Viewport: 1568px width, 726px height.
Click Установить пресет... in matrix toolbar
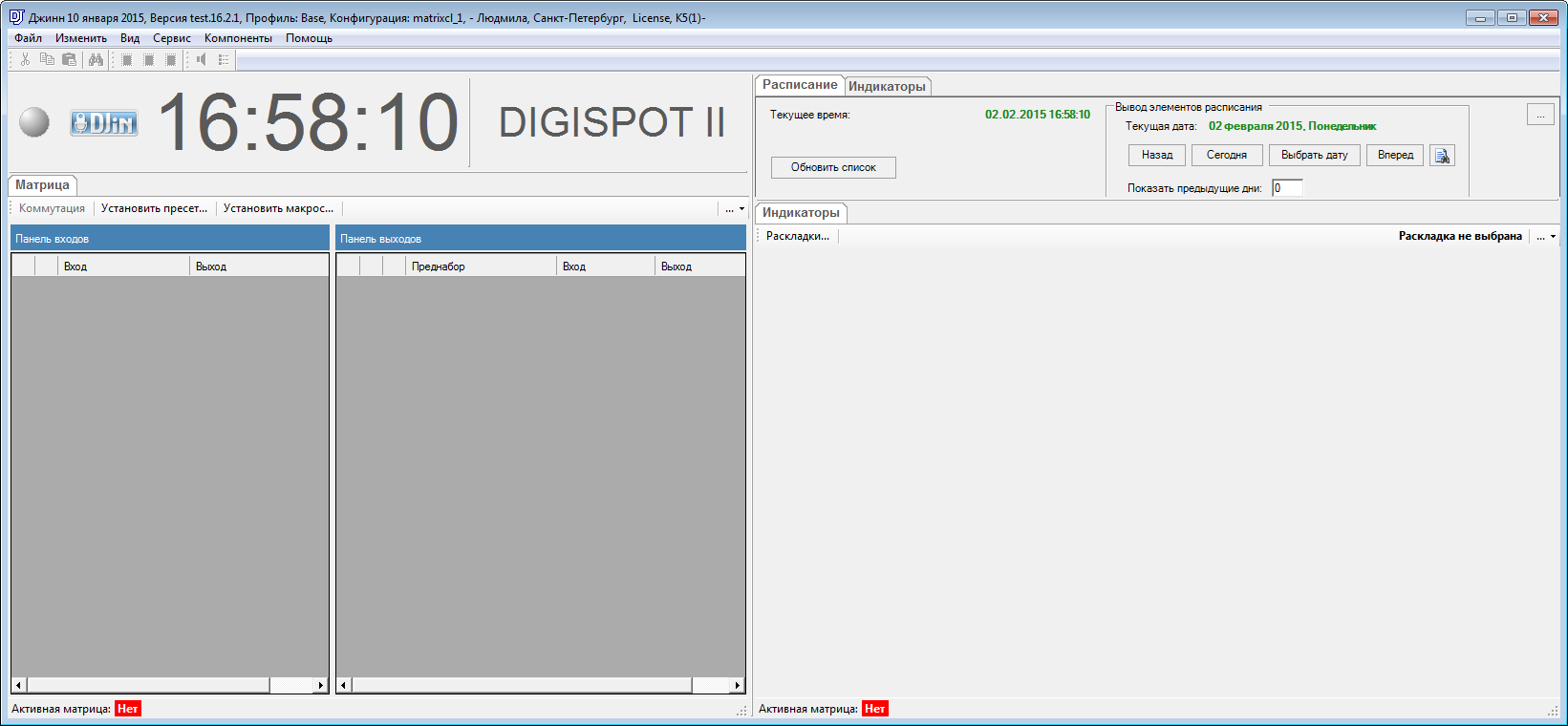(154, 208)
